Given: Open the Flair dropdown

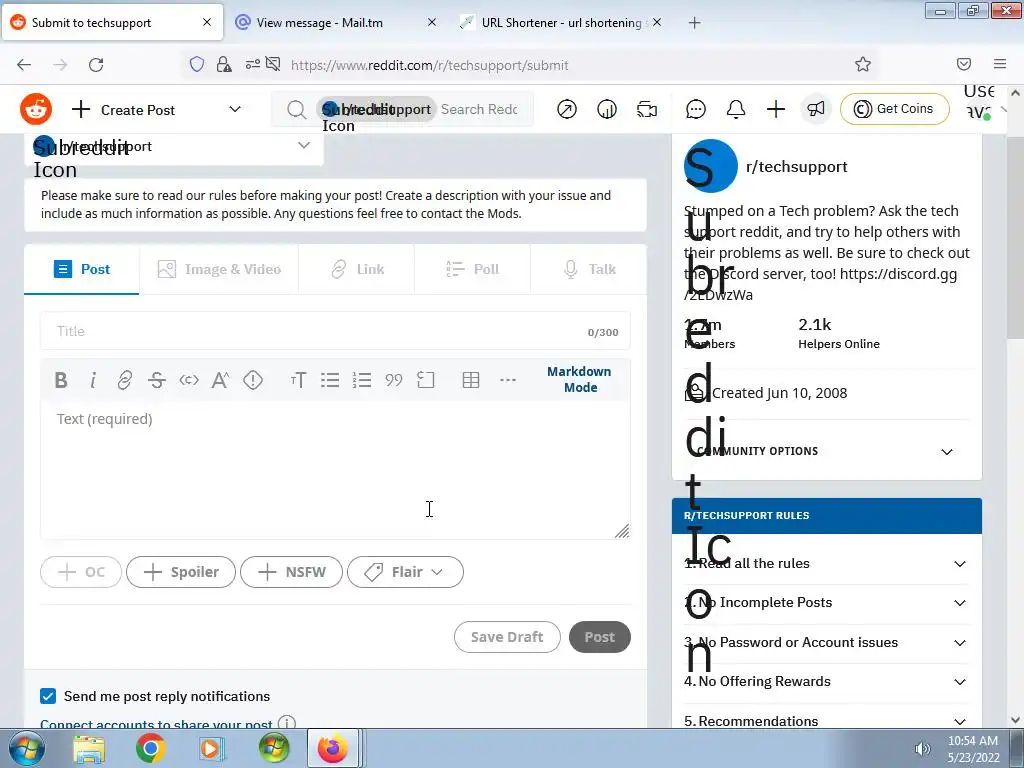Looking at the screenshot, I should point(406,572).
